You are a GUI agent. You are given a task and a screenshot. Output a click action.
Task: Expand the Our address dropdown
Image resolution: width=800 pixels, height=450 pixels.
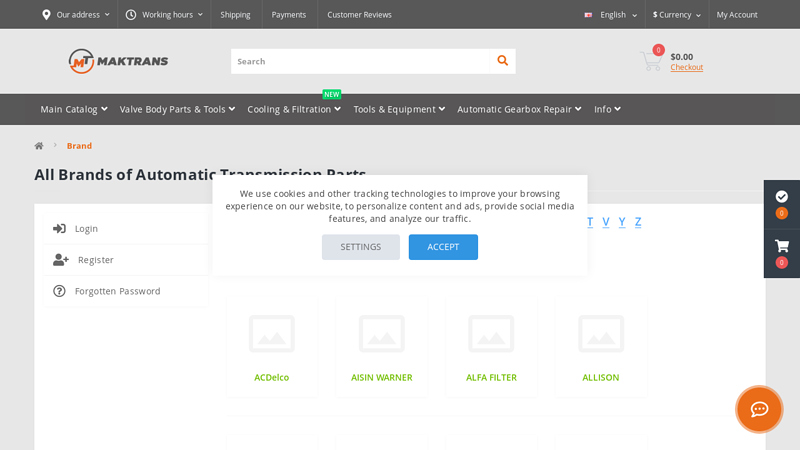pos(76,15)
